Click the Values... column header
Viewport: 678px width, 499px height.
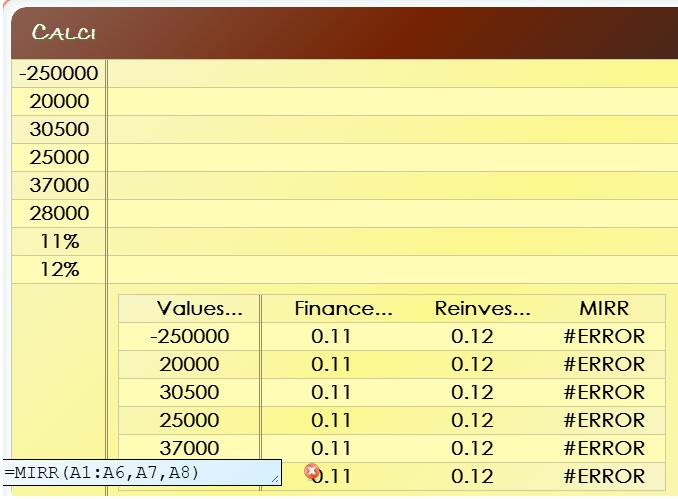tap(190, 309)
